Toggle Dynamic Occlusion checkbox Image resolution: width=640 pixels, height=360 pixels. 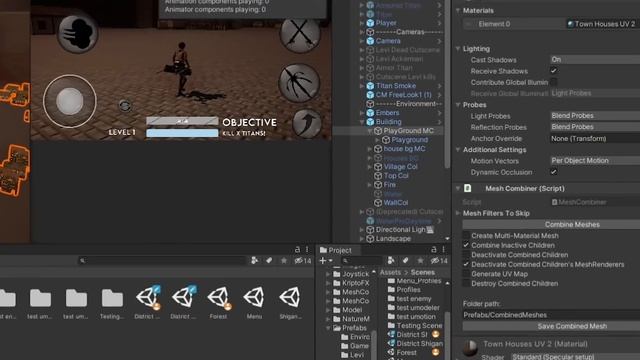pyautogui.click(x=553, y=172)
